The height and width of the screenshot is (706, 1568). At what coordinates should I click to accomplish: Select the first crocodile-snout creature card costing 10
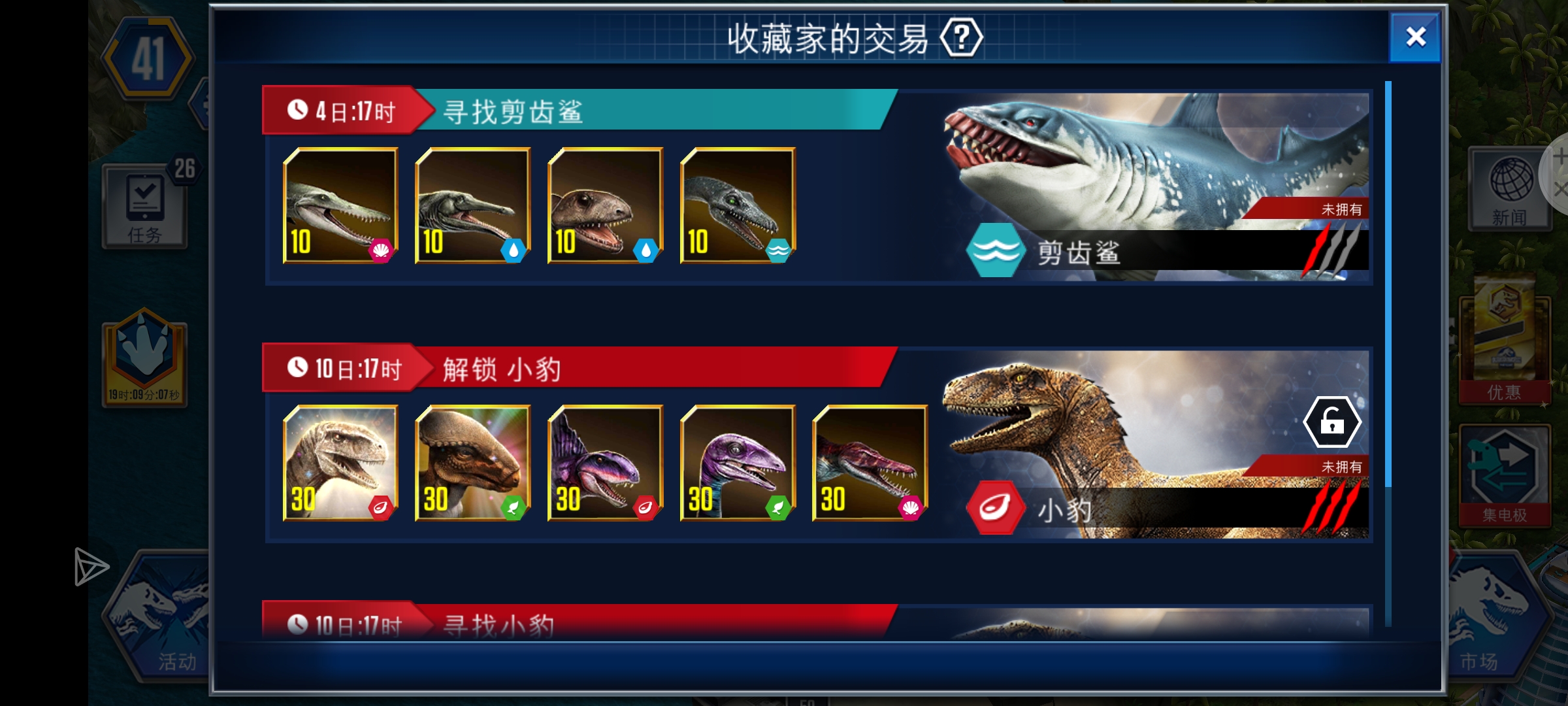(340, 205)
